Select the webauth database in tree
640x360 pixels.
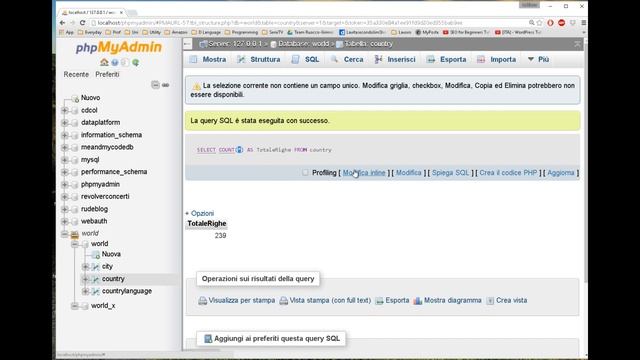[x=94, y=221]
